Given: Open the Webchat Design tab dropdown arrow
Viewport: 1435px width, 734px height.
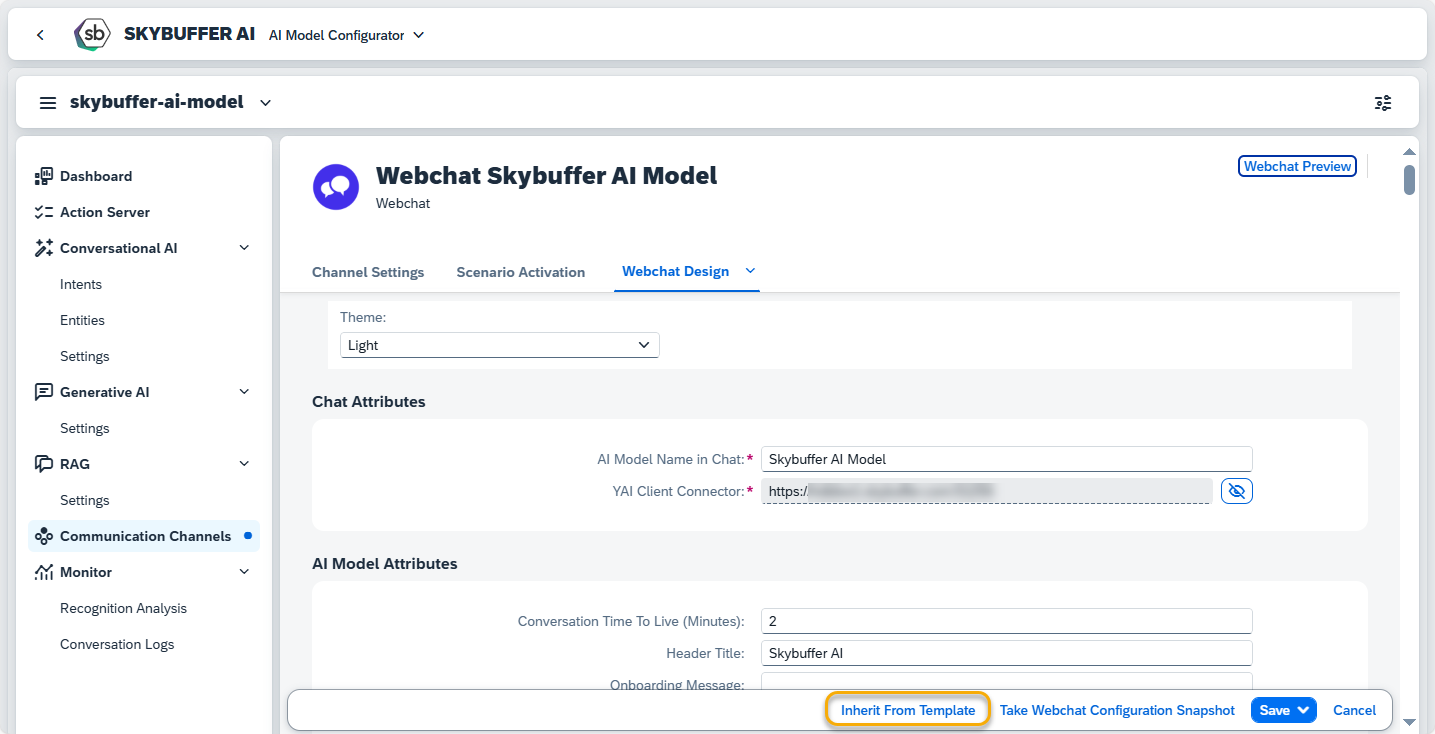Looking at the screenshot, I should (x=750, y=271).
